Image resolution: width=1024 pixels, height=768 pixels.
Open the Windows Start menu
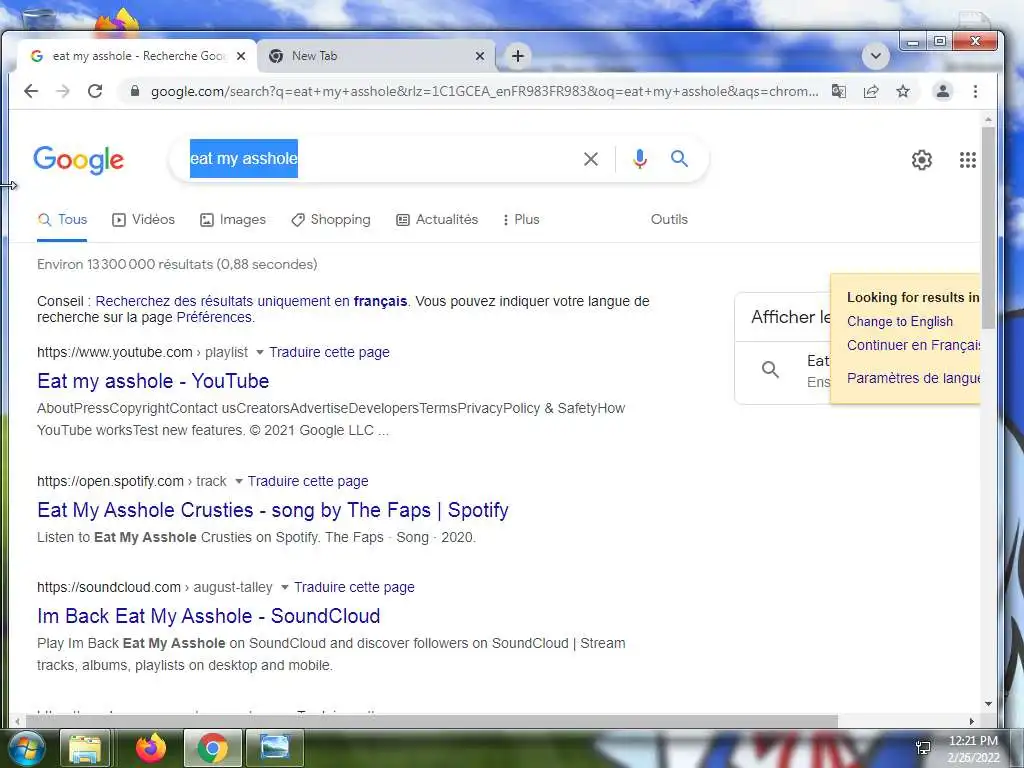pyautogui.click(x=25, y=748)
